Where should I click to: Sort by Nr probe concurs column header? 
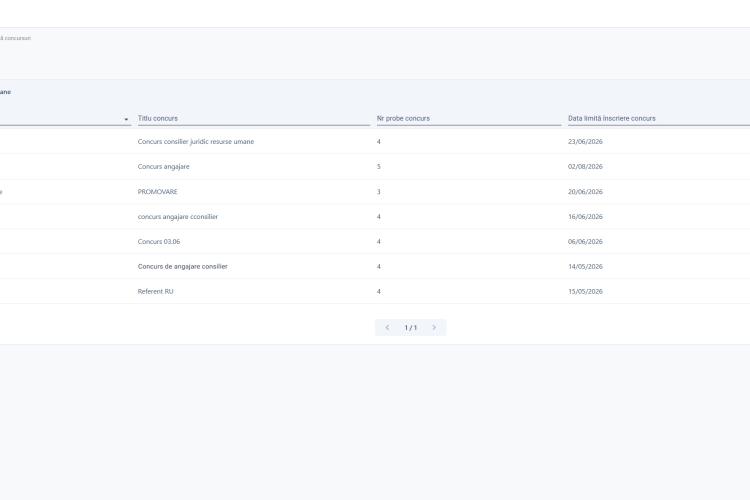pyautogui.click(x=403, y=118)
